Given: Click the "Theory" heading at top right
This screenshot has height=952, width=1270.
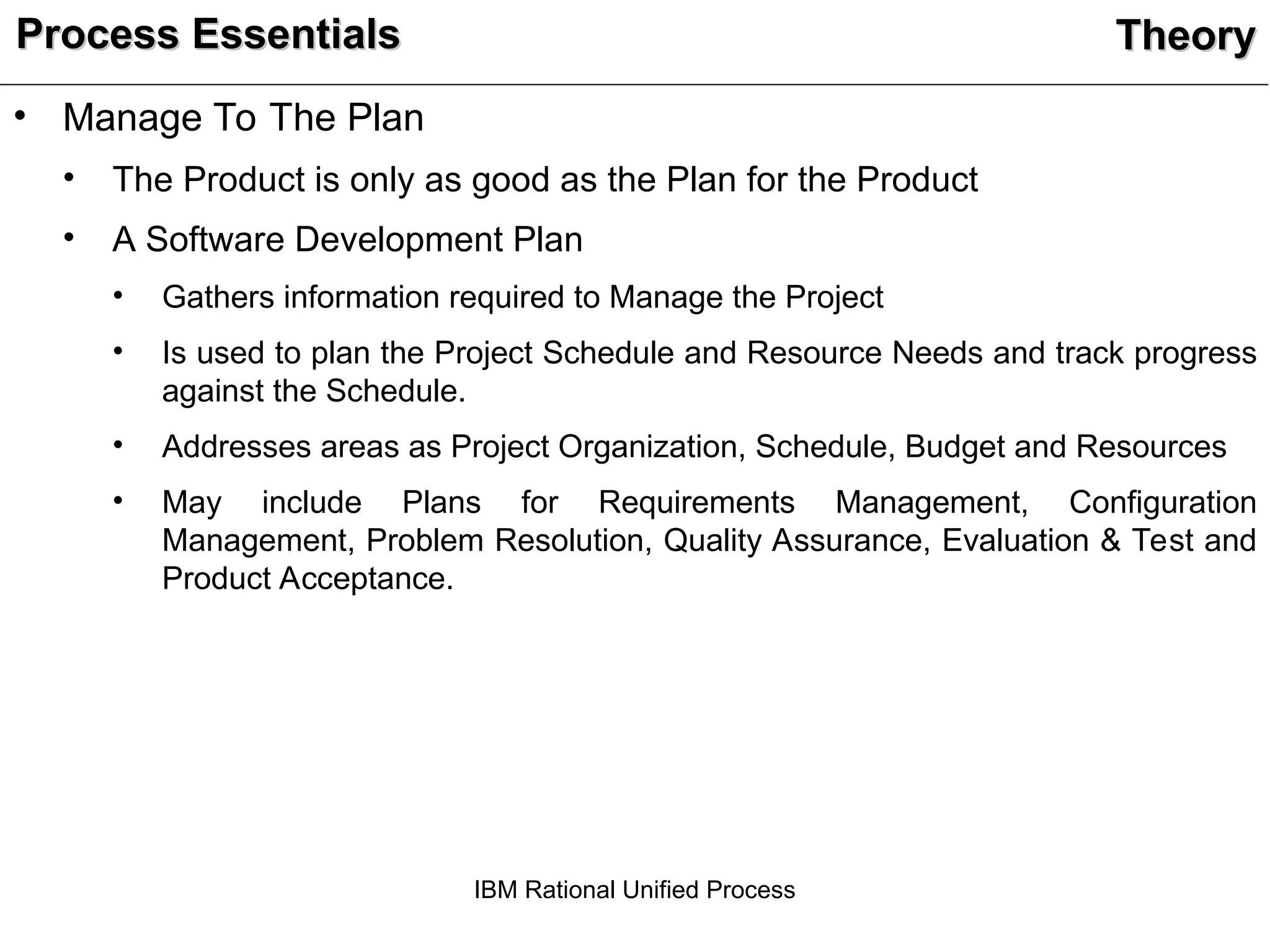Looking at the screenshot, I should click(1185, 36).
